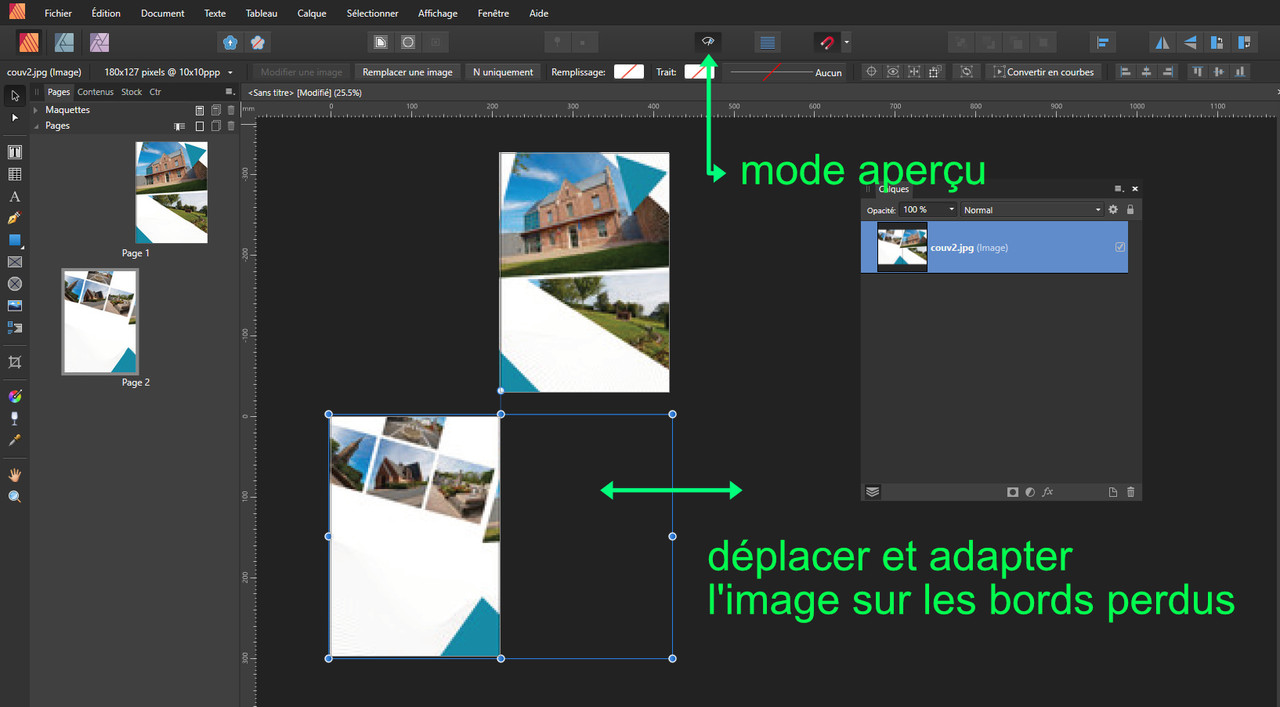This screenshot has height=707, width=1280.
Task: Select the Page 1 thumbnail
Action: click(x=172, y=192)
